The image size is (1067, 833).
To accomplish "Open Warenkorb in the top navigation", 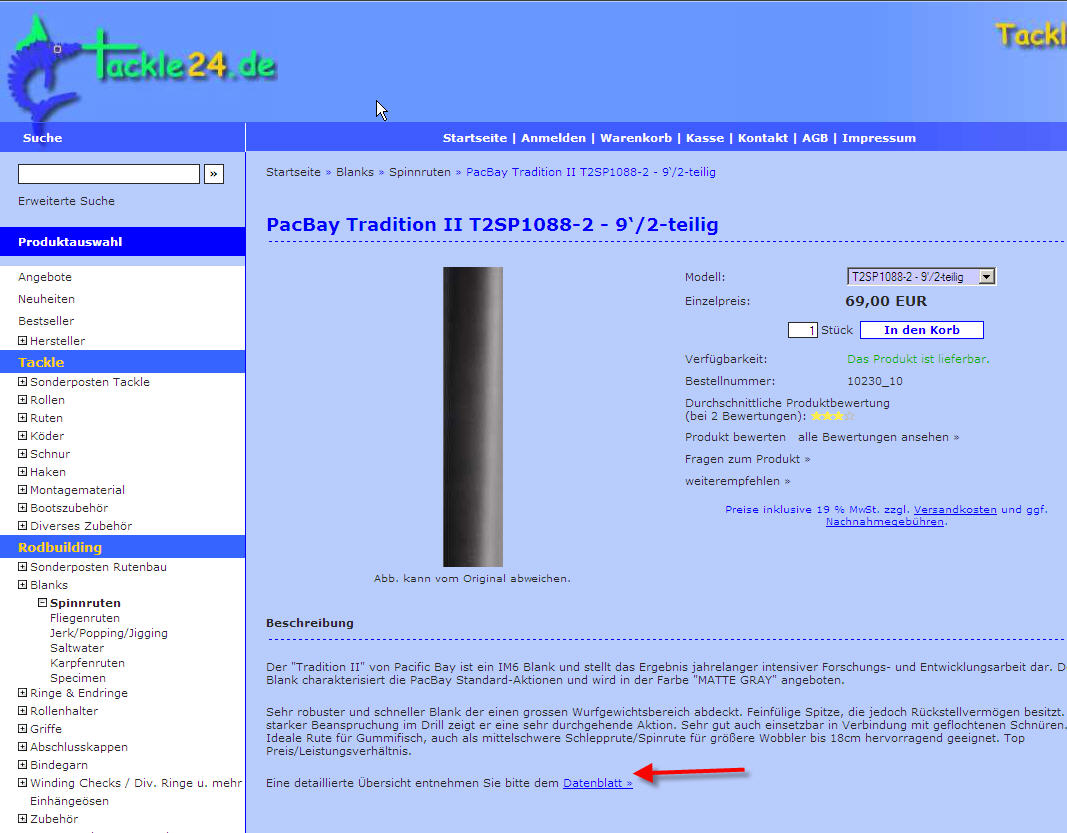I will point(635,138).
